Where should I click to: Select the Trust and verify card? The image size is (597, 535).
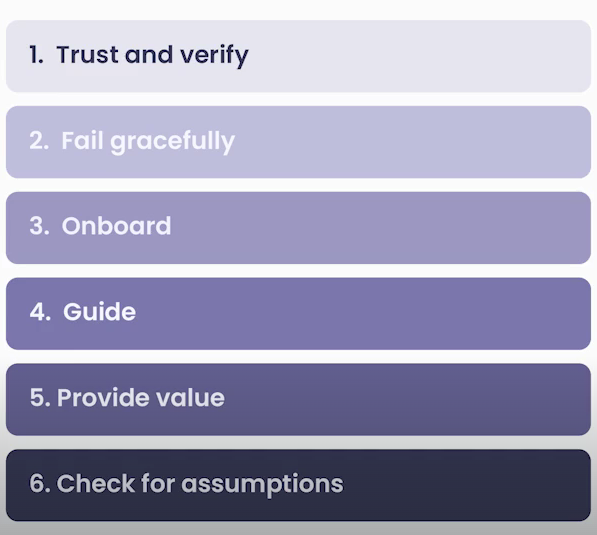click(298, 56)
